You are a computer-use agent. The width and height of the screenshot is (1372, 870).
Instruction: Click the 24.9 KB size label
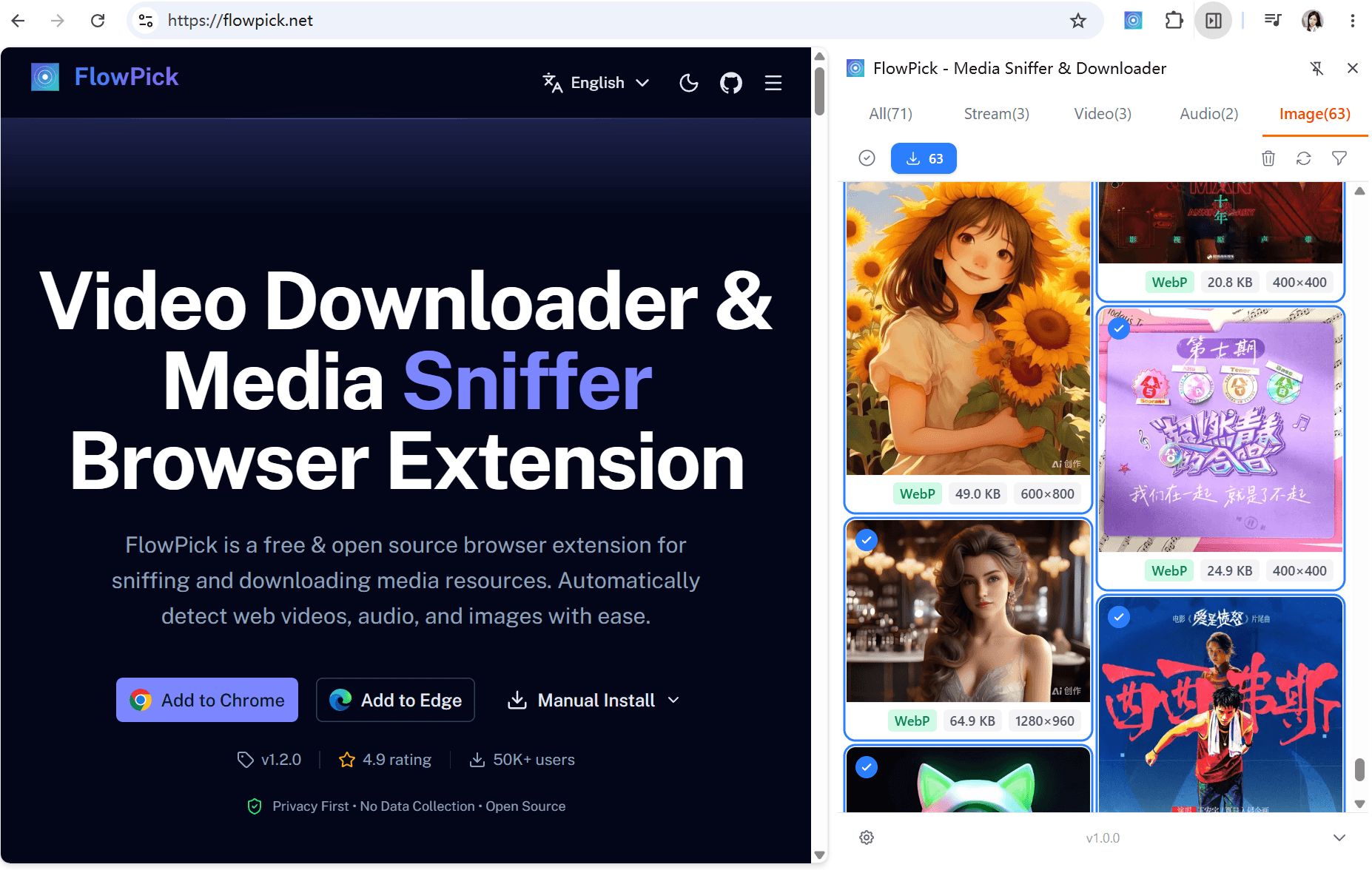point(1230,570)
